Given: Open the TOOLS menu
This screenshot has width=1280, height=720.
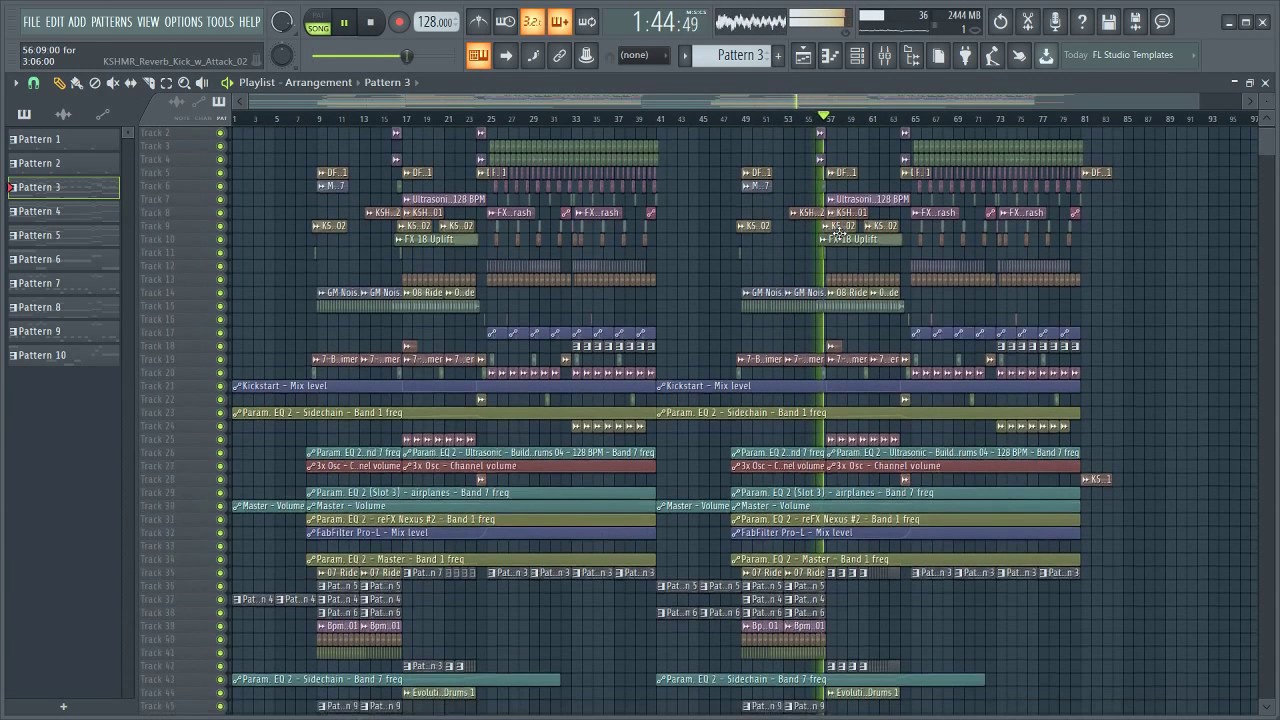Looking at the screenshot, I should [220, 22].
